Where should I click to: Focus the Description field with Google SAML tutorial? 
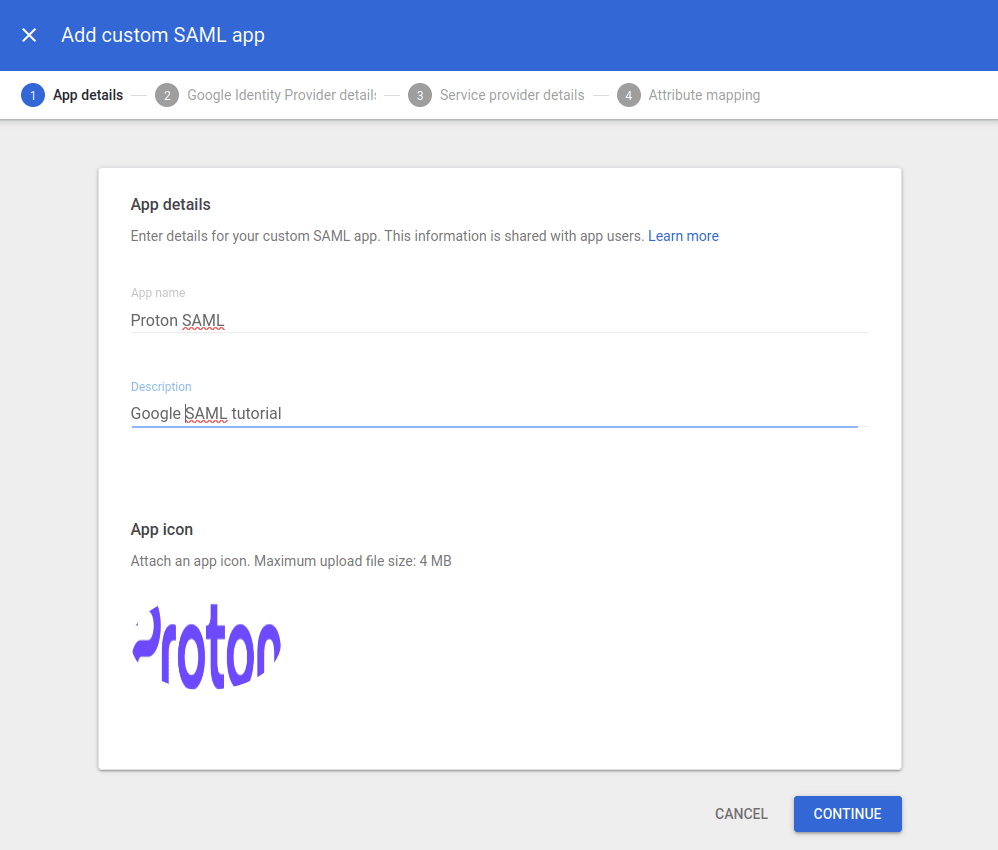[500, 414]
